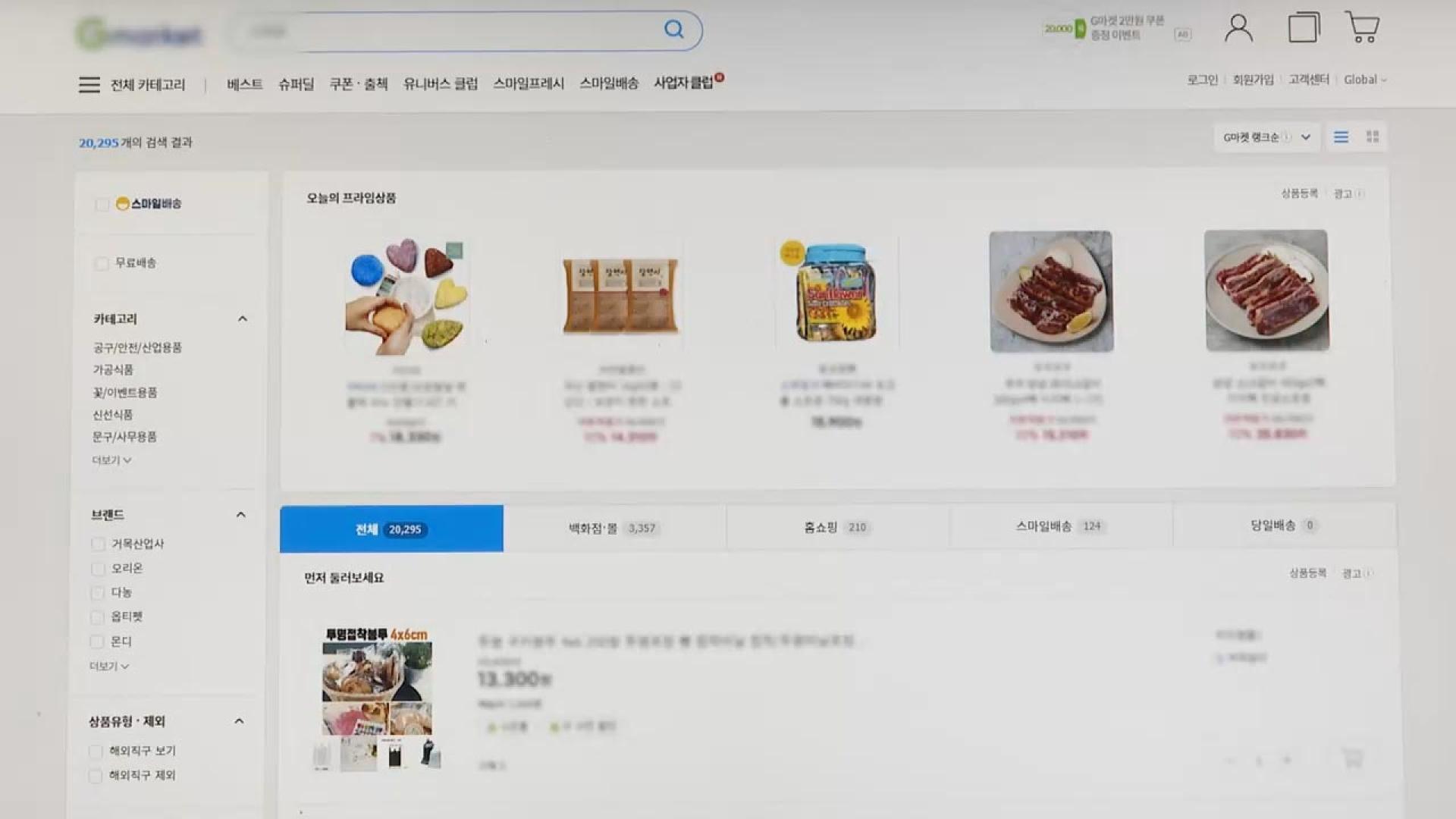Collapse the 브랜드 filter section
Image resolution: width=1456 pixels, height=819 pixels.
[x=241, y=515]
